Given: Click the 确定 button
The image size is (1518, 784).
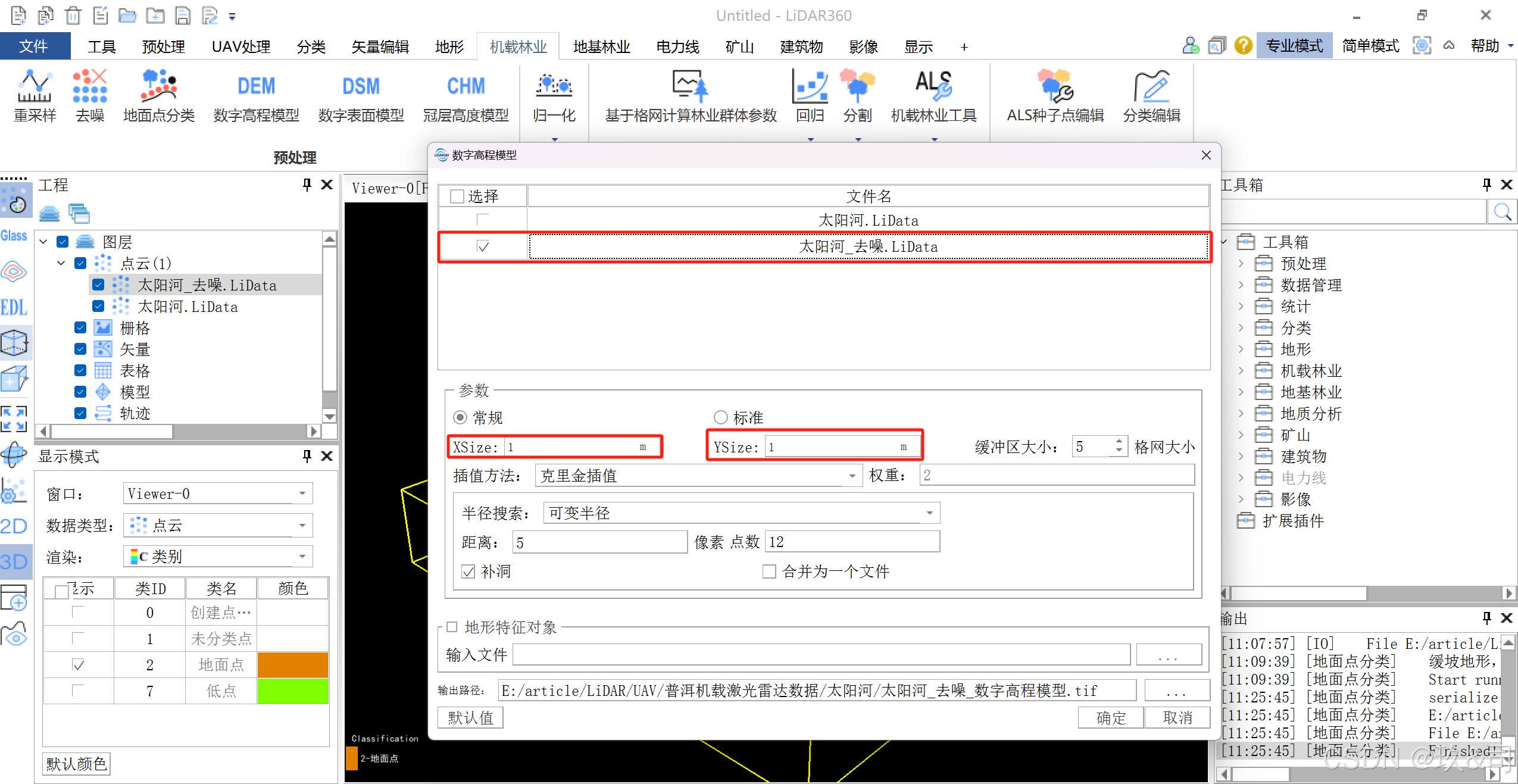Looking at the screenshot, I should pyautogui.click(x=1110, y=718).
